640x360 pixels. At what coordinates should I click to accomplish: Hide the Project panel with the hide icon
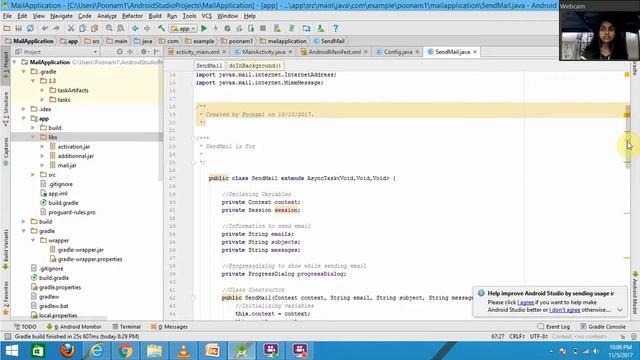pyautogui.click(x=157, y=52)
